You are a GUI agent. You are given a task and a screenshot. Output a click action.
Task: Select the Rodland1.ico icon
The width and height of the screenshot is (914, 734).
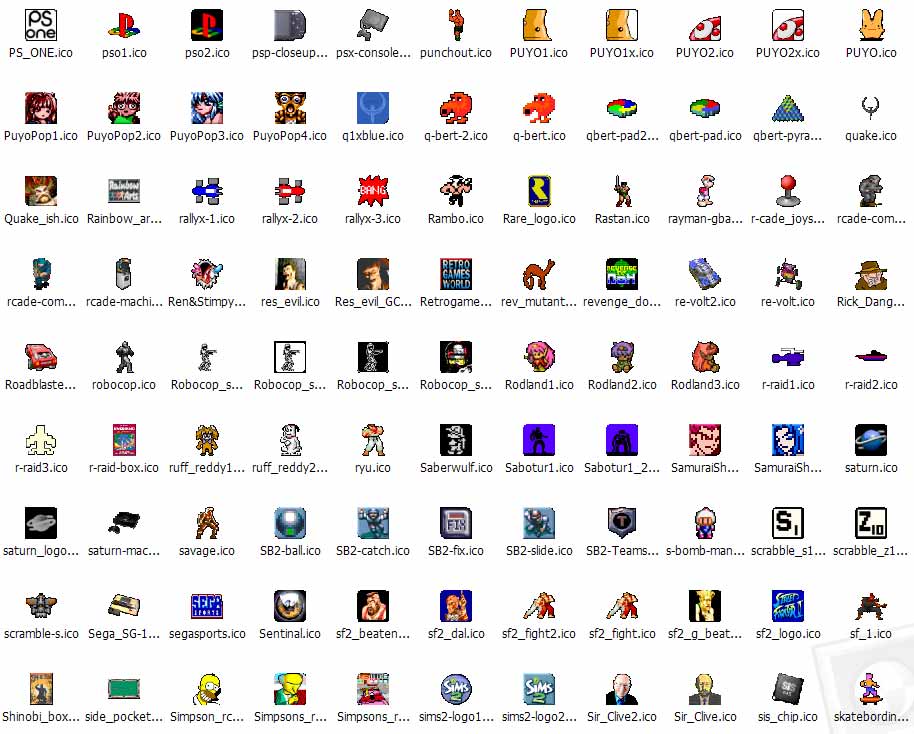[539, 357]
